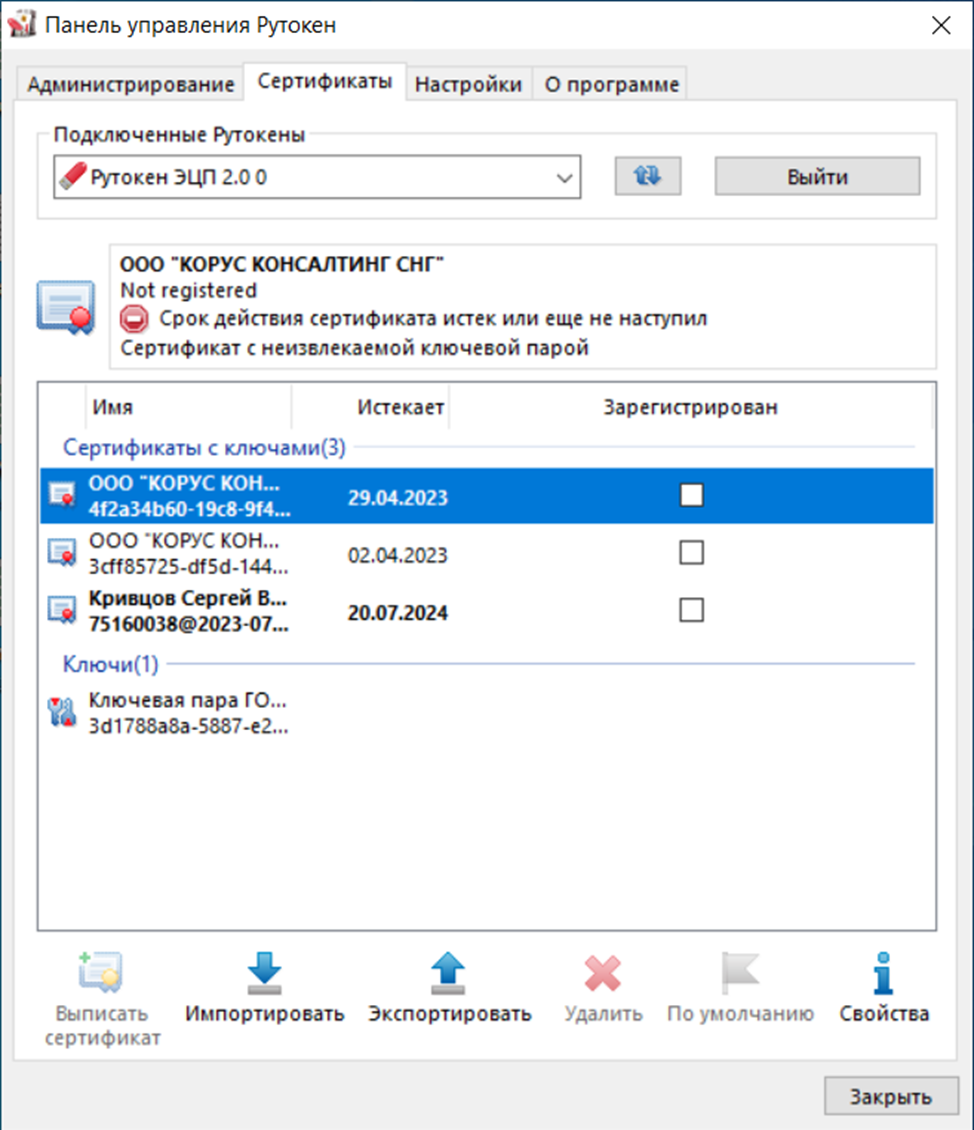
Task: Toggle Зарегистрирован checkbox for Кривцов Сергей certificate
Action: (692, 610)
